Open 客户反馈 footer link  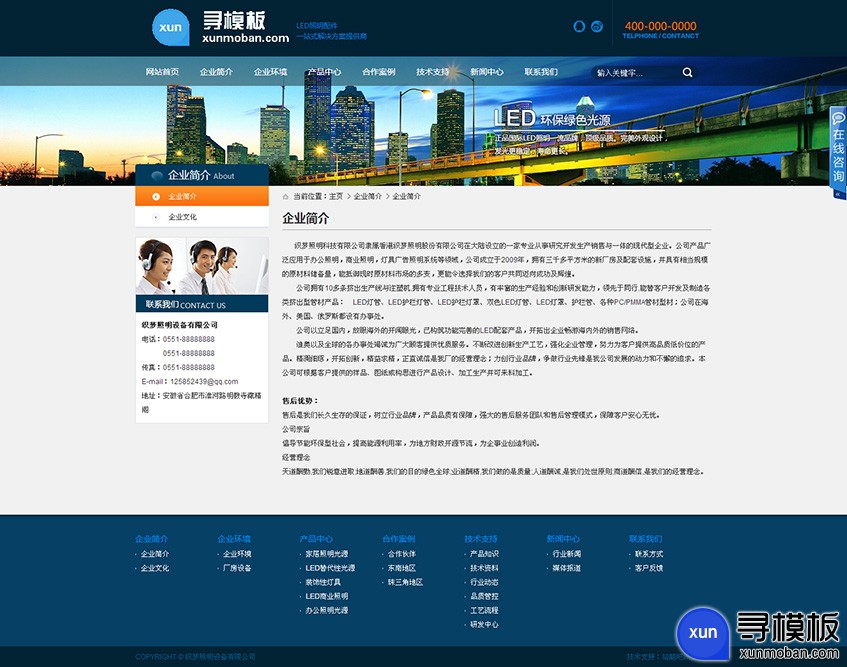pos(649,568)
